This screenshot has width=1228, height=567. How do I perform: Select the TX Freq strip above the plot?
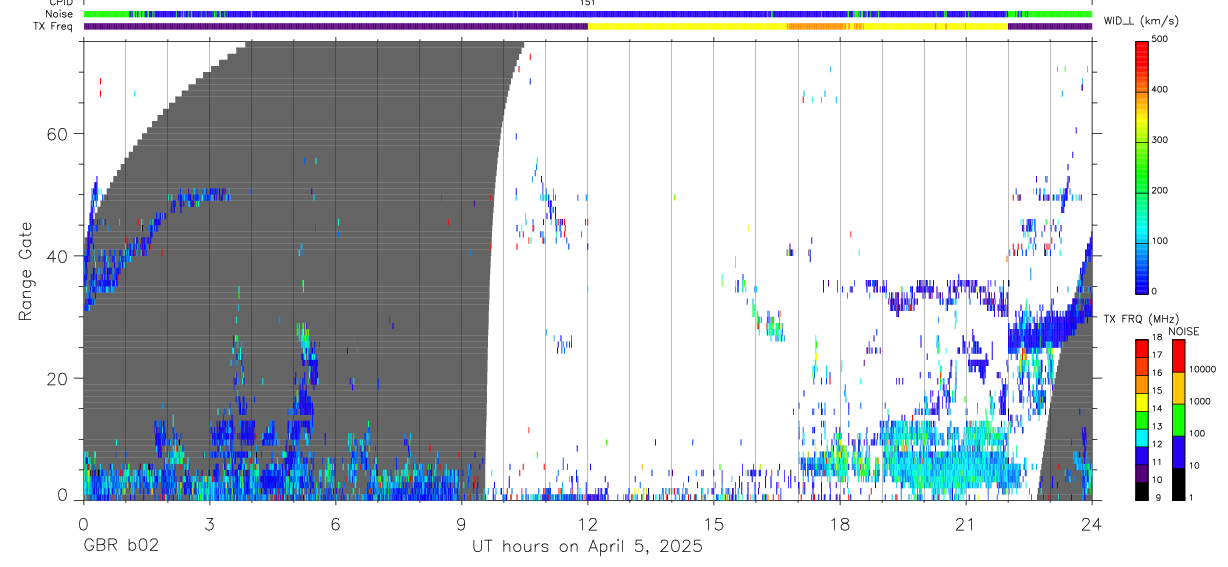pyautogui.click(x=587, y=26)
